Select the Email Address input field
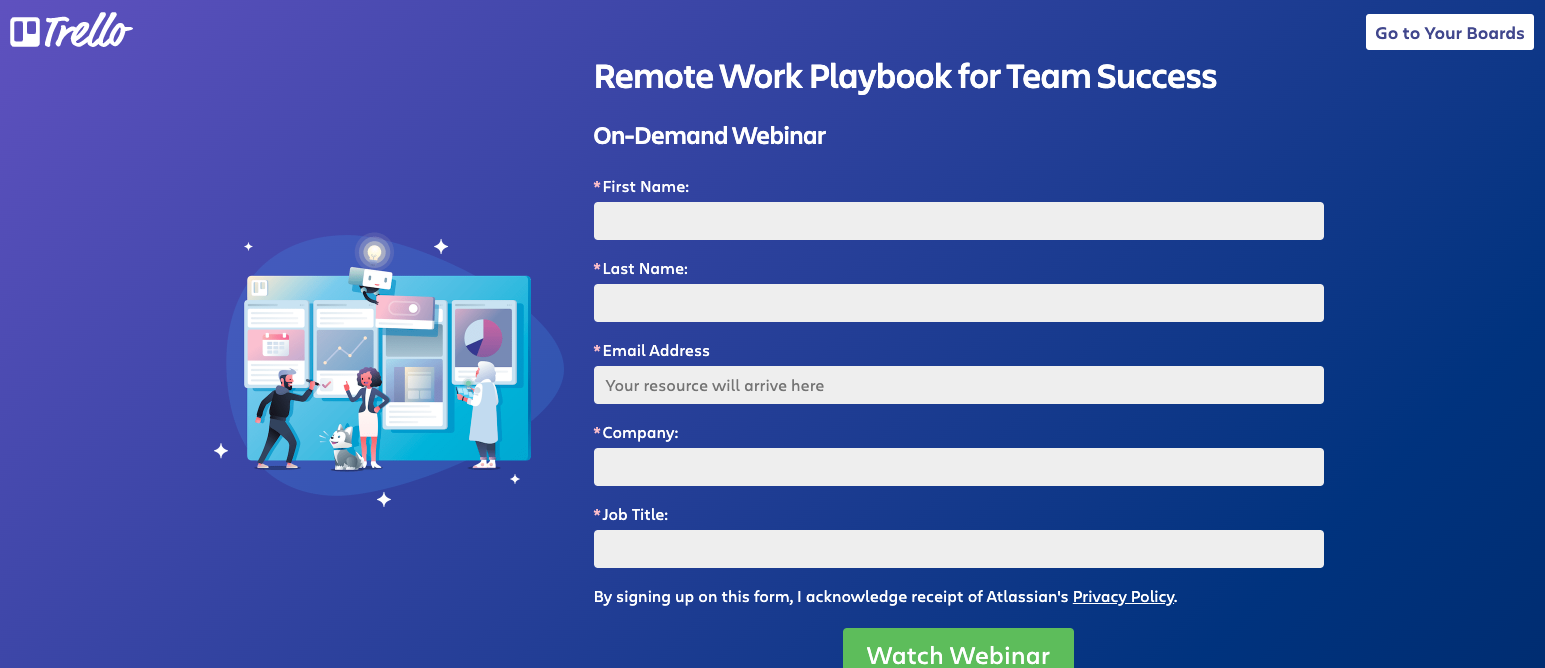This screenshot has width=1545, height=668. pos(958,385)
